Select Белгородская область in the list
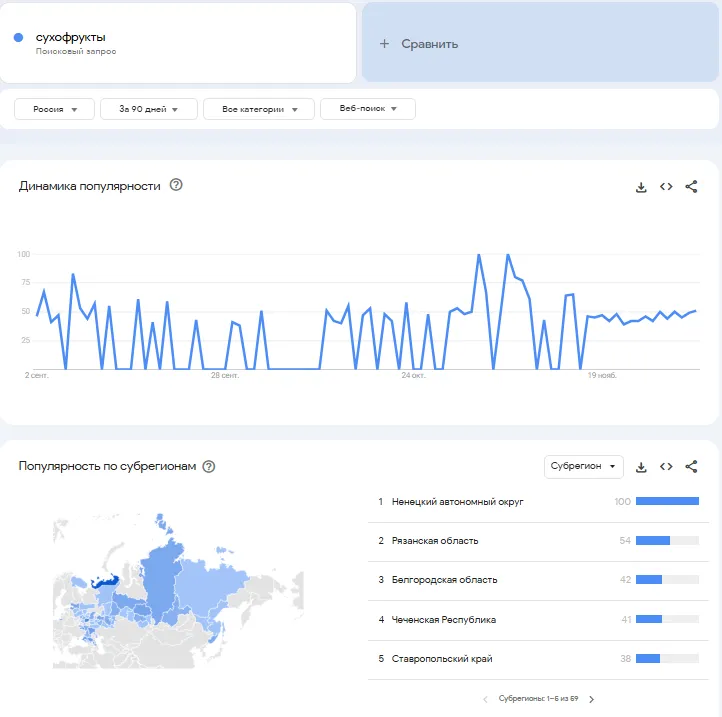722x717 pixels. (x=444, y=580)
